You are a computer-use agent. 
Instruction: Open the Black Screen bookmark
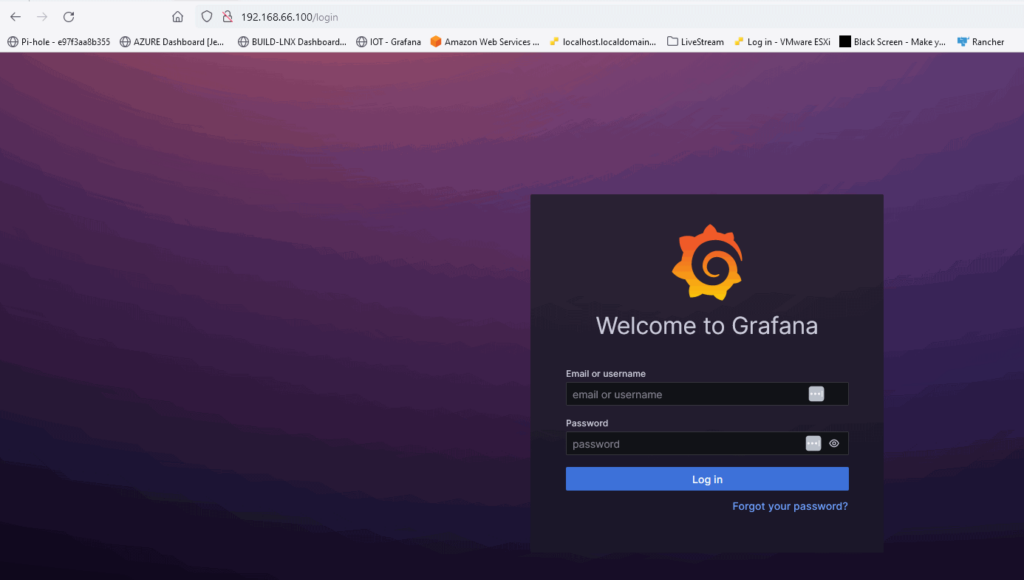point(892,42)
